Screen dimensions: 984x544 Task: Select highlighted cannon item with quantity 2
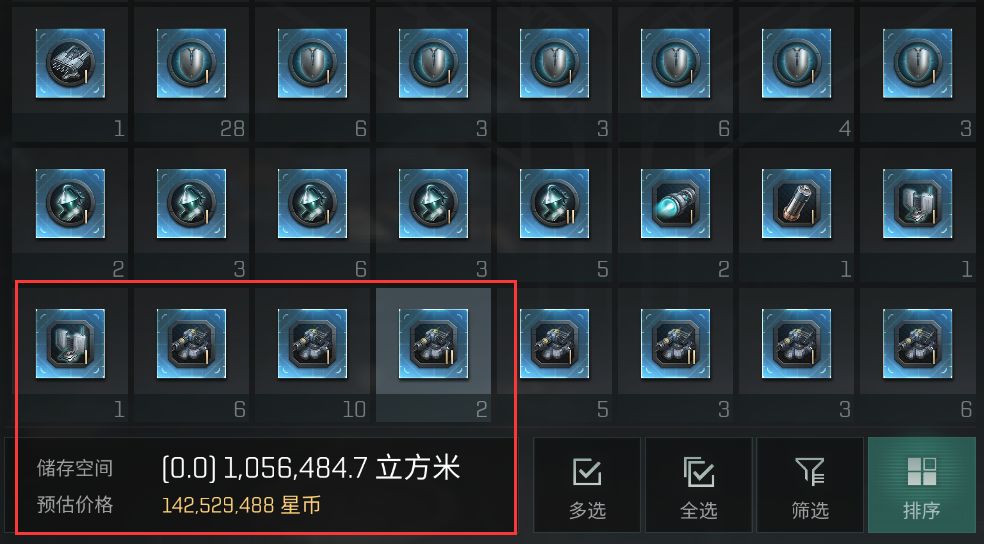pyautogui.click(x=434, y=355)
